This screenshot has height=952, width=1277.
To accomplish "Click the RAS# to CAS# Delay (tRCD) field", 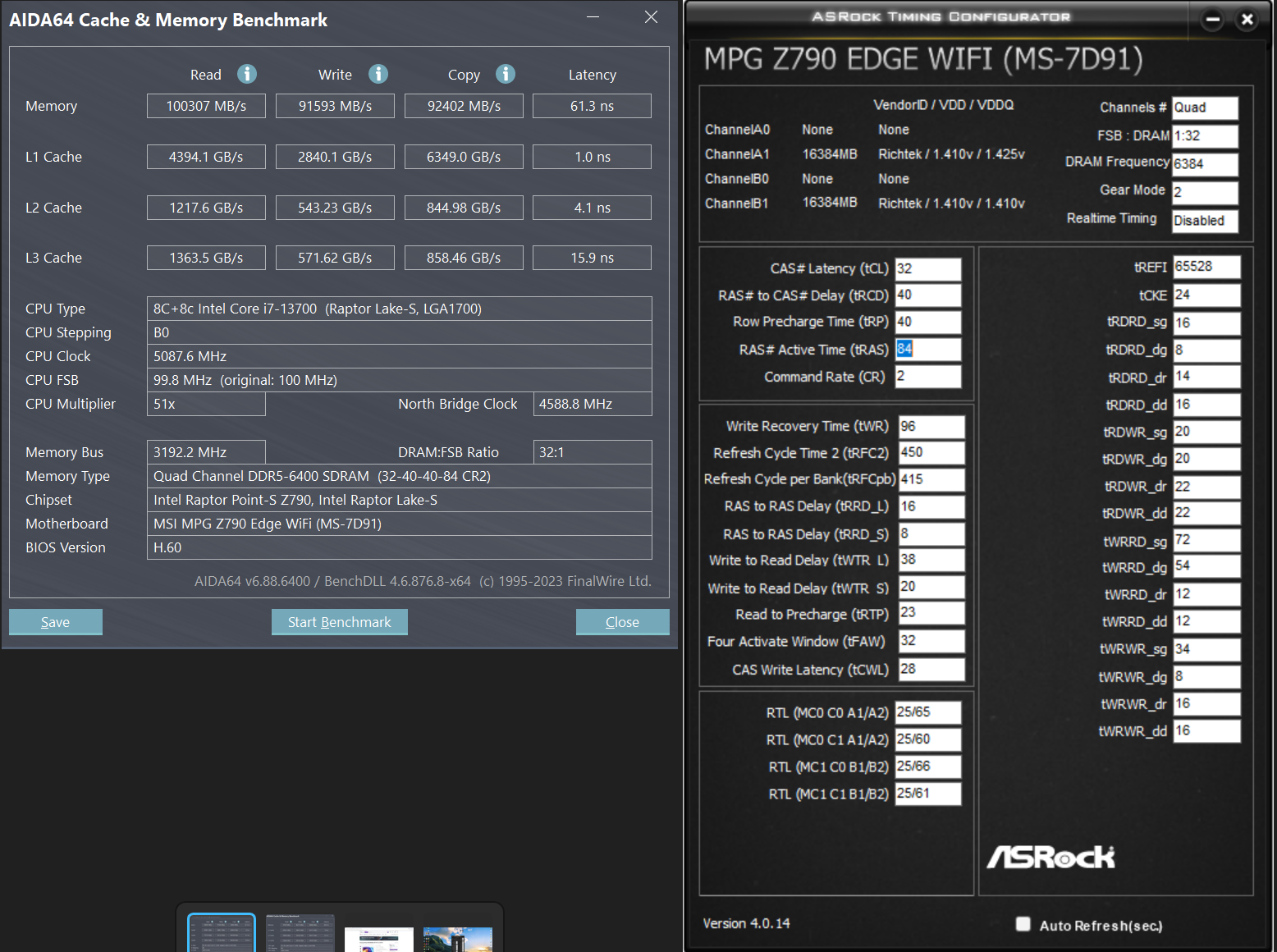I will click(x=927, y=295).
